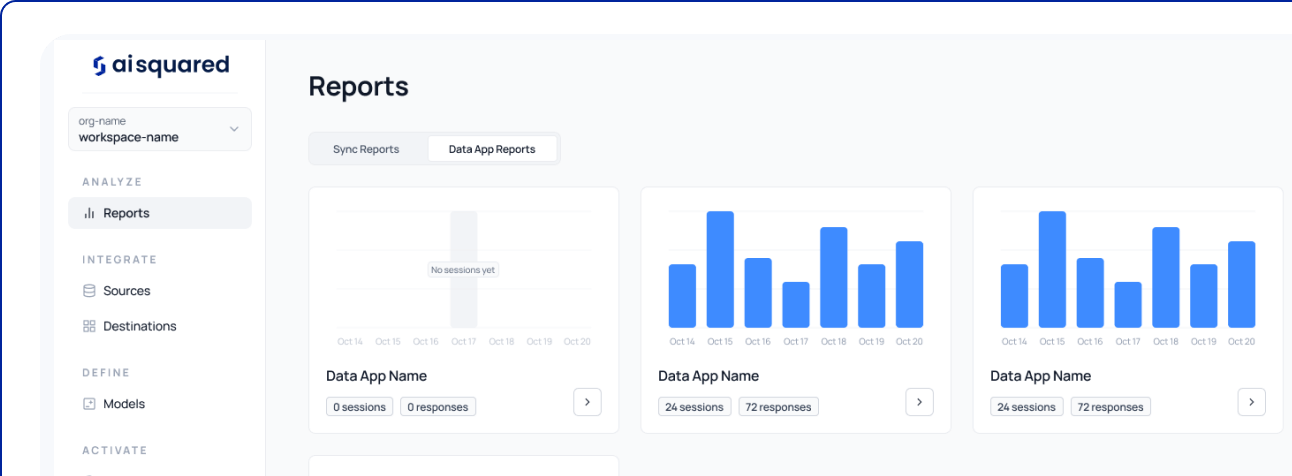Click the '0 responses' badge
The width and height of the screenshot is (1292, 476).
click(x=438, y=407)
